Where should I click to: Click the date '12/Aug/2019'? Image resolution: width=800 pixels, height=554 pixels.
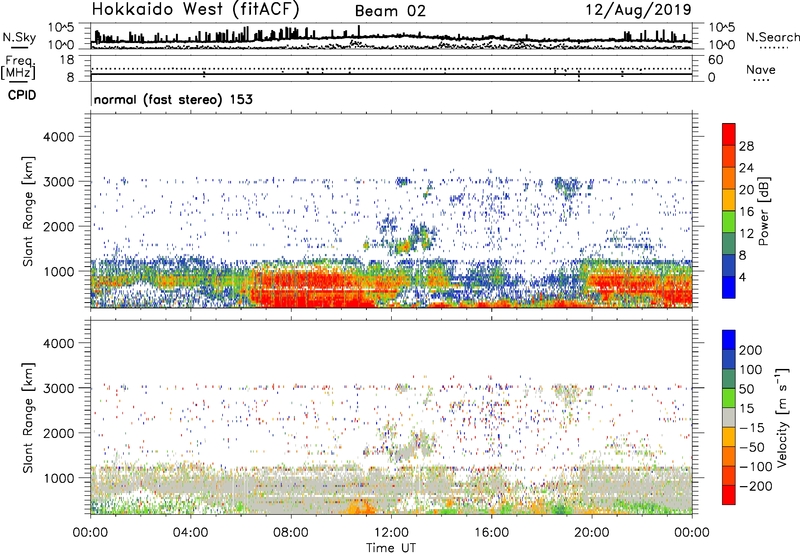pos(639,10)
